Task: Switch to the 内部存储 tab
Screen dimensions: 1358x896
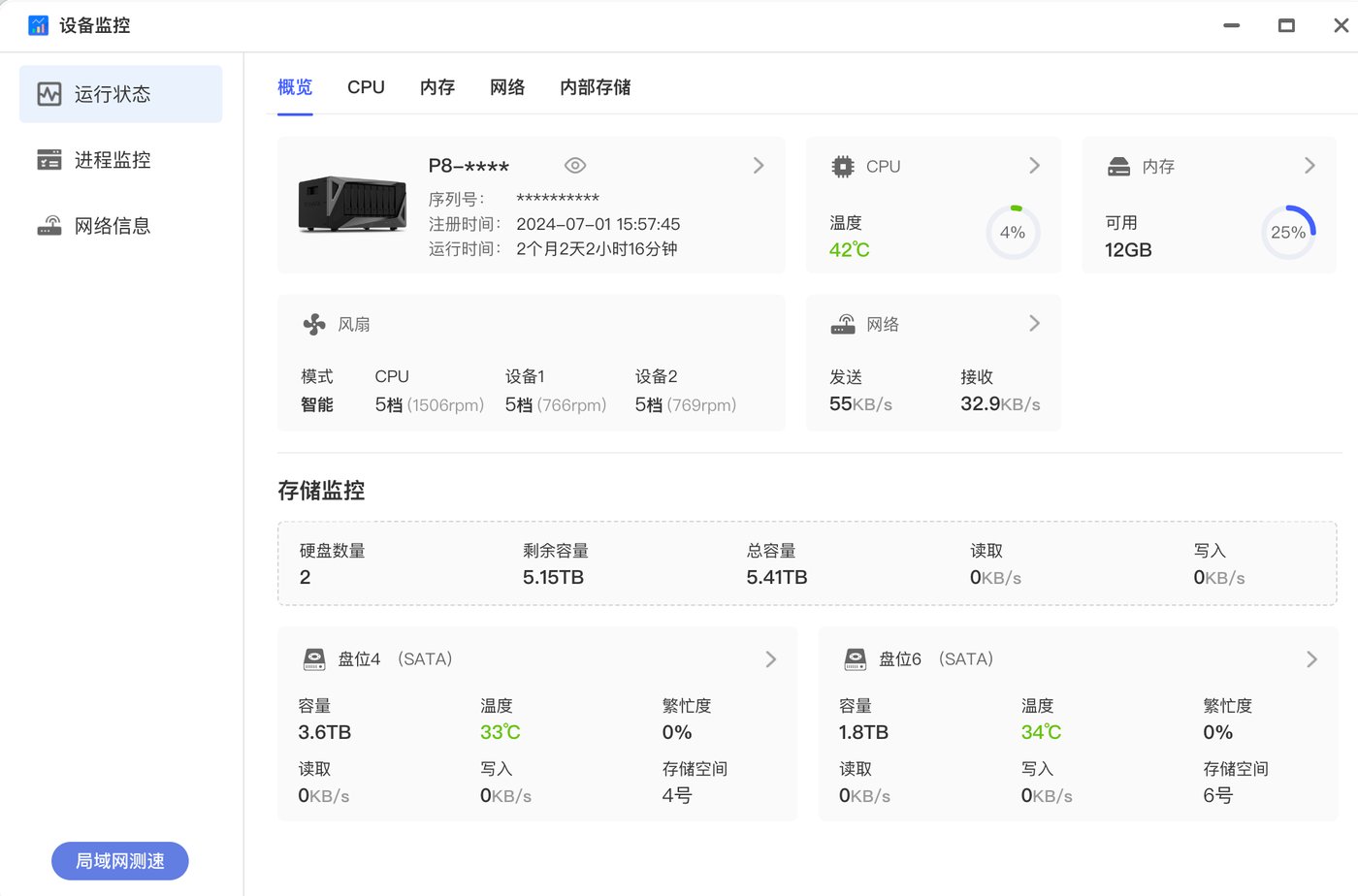Action: click(x=595, y=87)
